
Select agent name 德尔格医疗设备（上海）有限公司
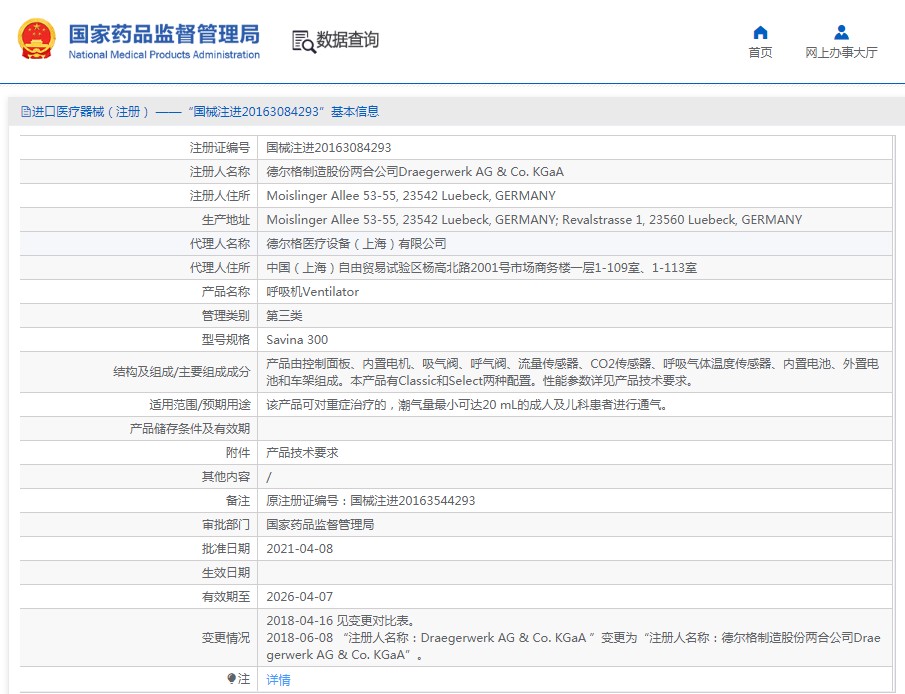click(356, 244)
